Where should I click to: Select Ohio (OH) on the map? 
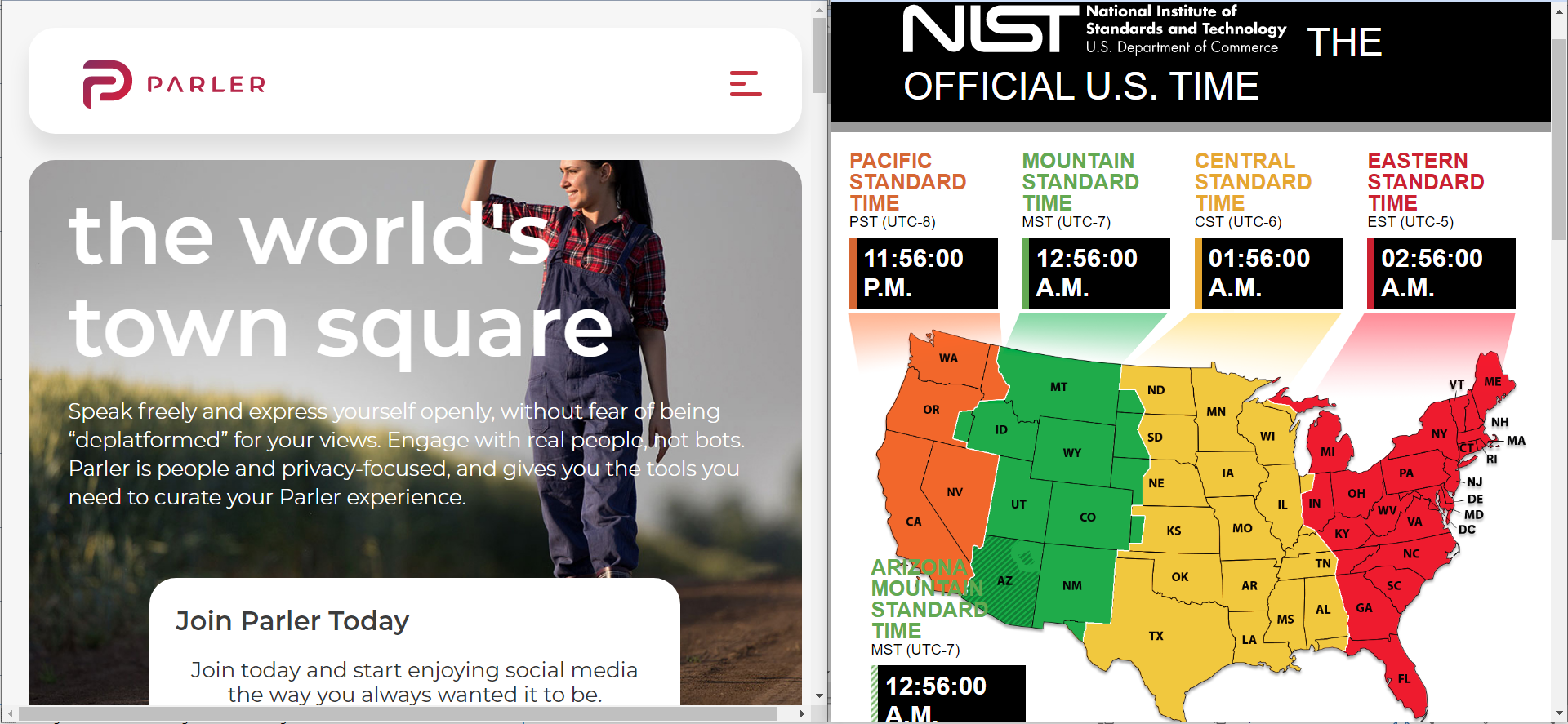tap(1356, 494)
